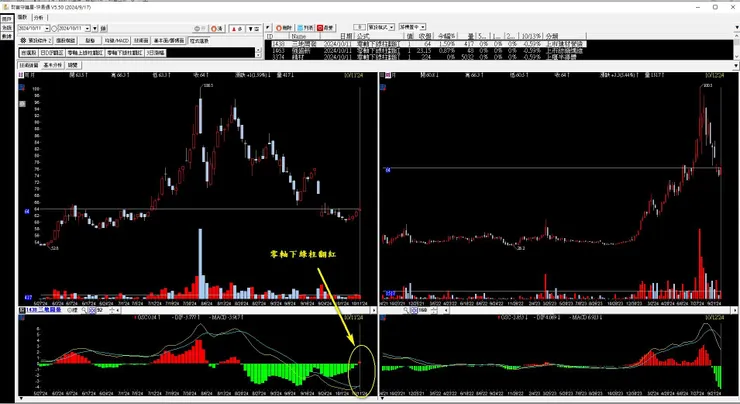Viewport: 740px width, 404px height.
Task: Click the magnifier zoom icon under left chart
Action: click(84, 310)
